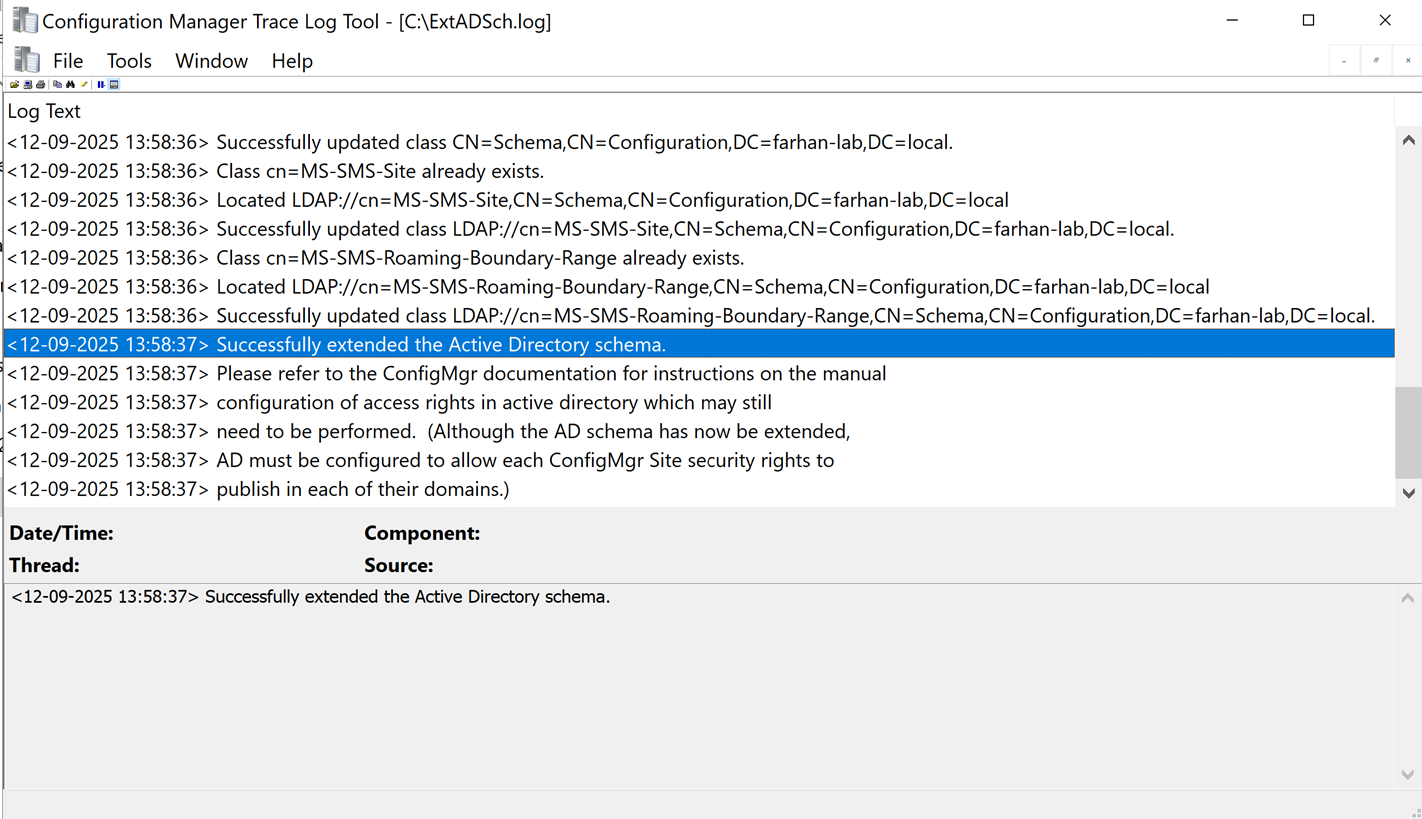
Task: Toggle the Pause toolbar button
Action: 101,85
